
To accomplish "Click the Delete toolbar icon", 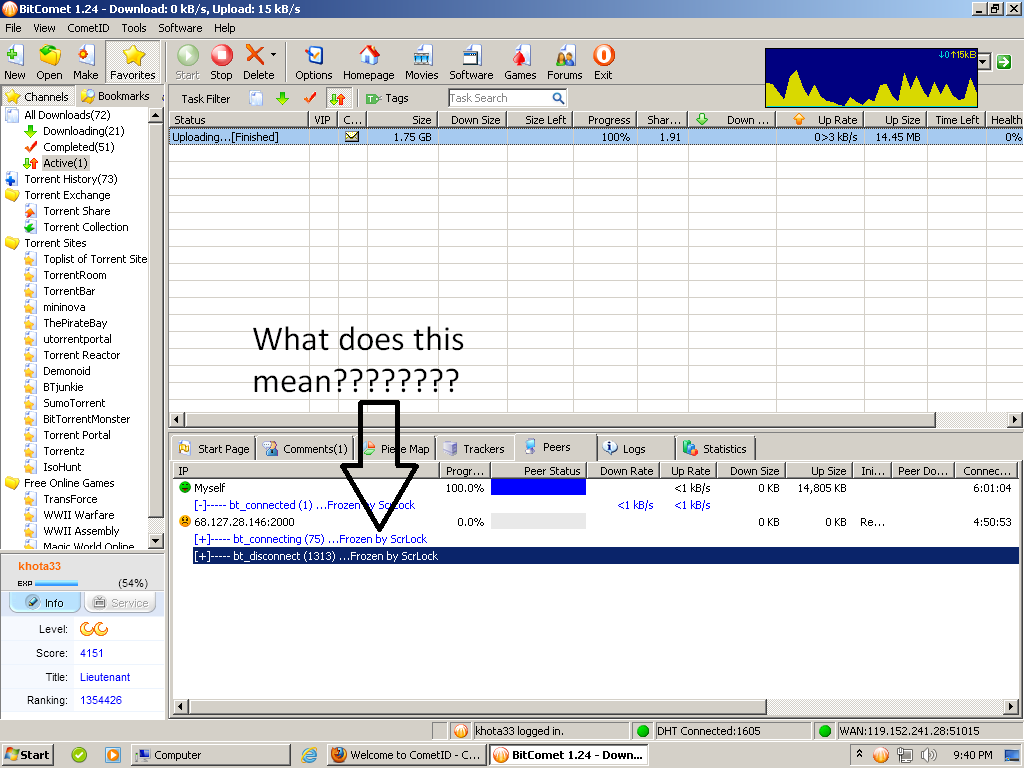I will (257, 61).
